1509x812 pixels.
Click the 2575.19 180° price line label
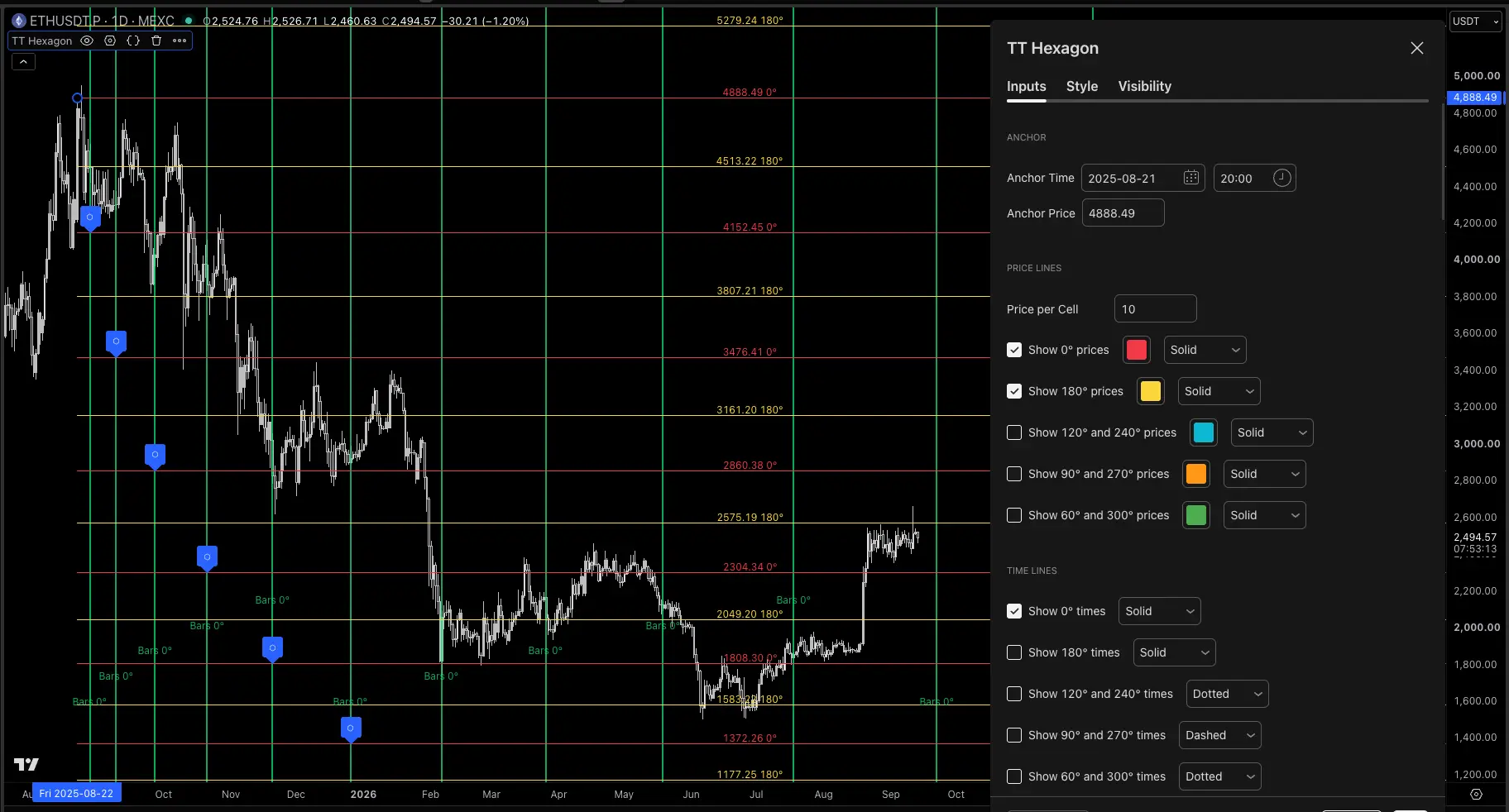click(x=750, y=518)
